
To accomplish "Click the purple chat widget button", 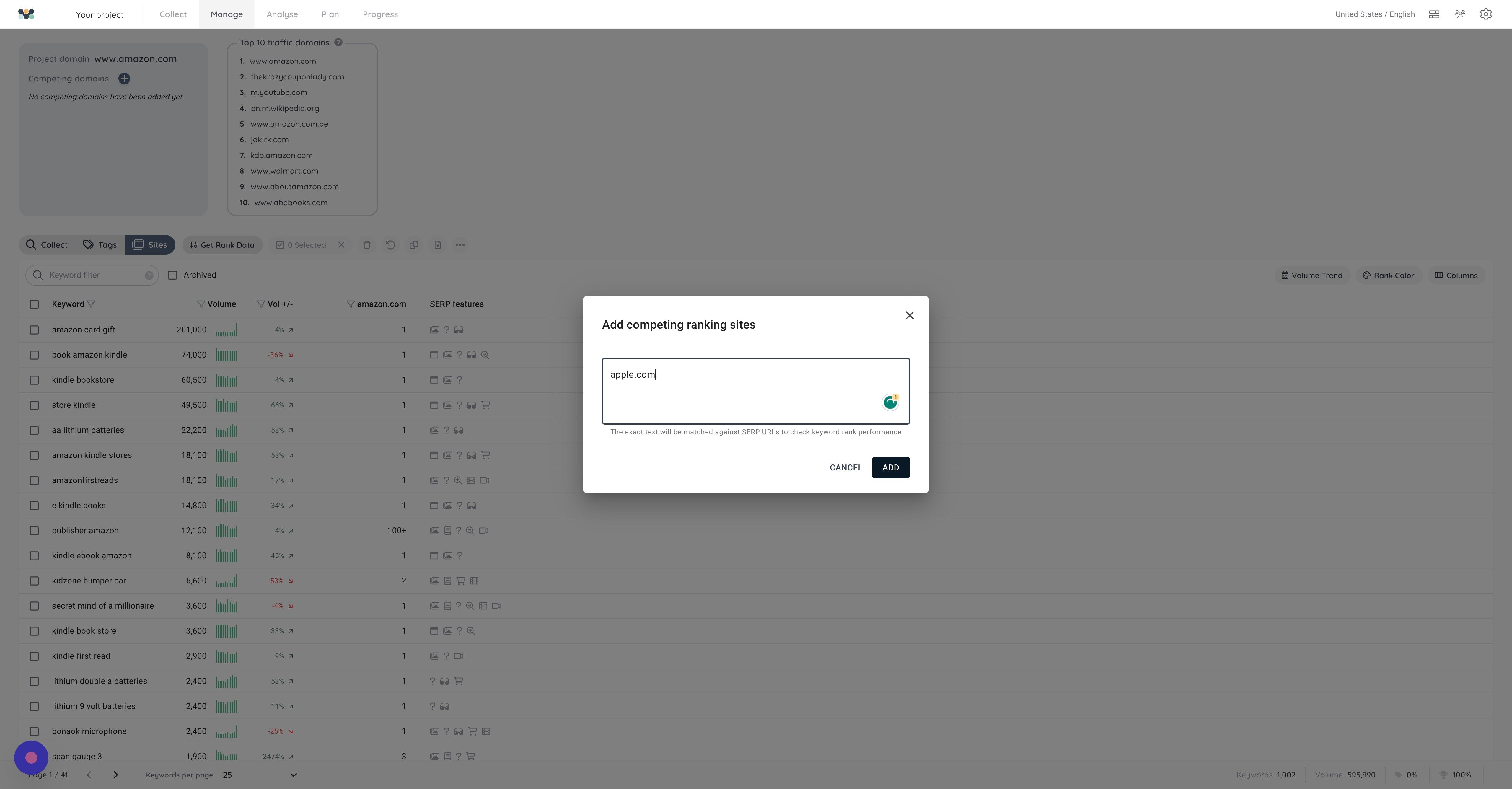I will (x=31, y=757).
